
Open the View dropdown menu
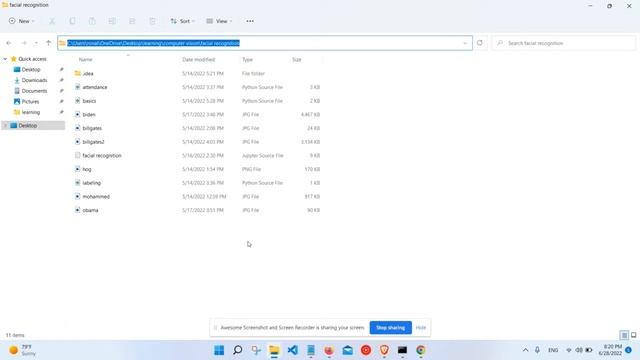[219, 21]
